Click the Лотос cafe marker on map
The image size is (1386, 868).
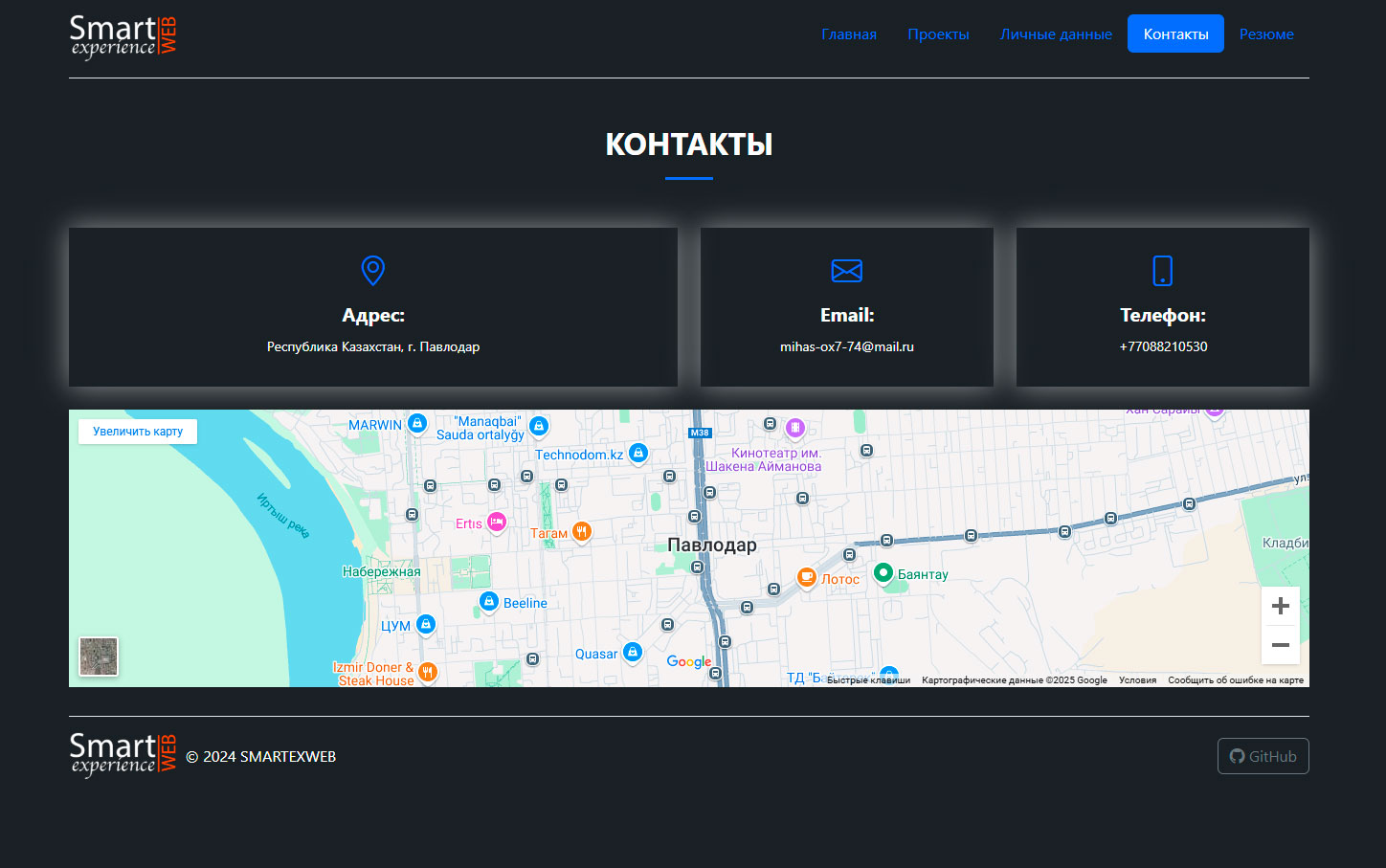[x=807, y=577]
